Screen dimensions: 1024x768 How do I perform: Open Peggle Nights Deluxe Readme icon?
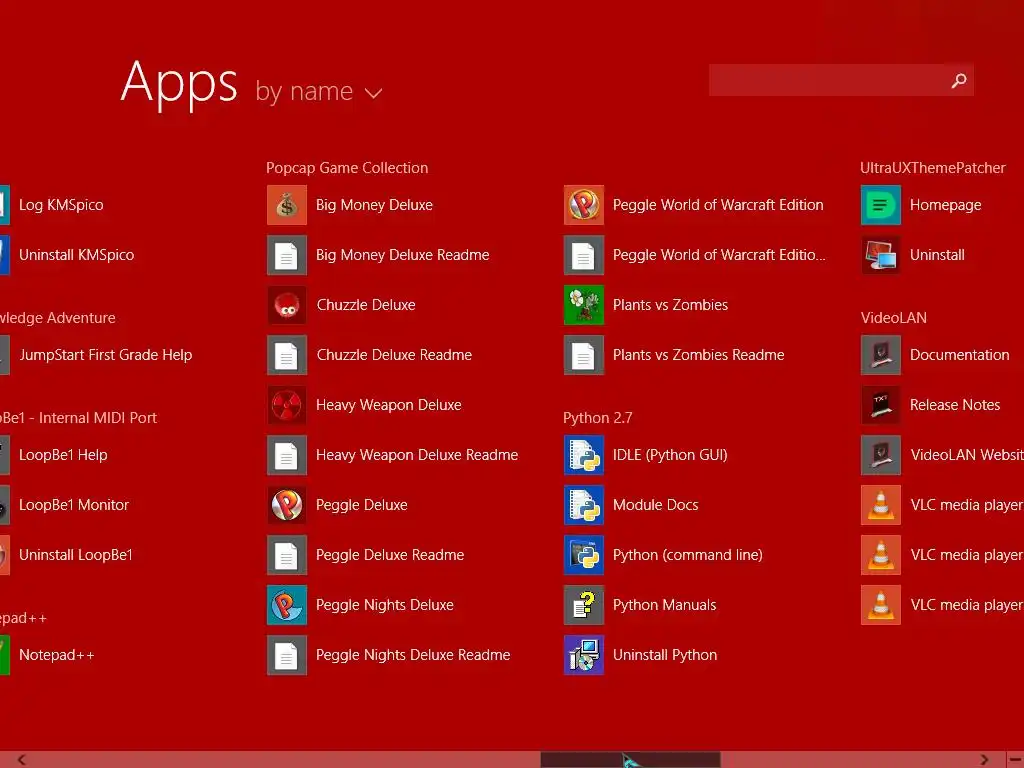287,655
